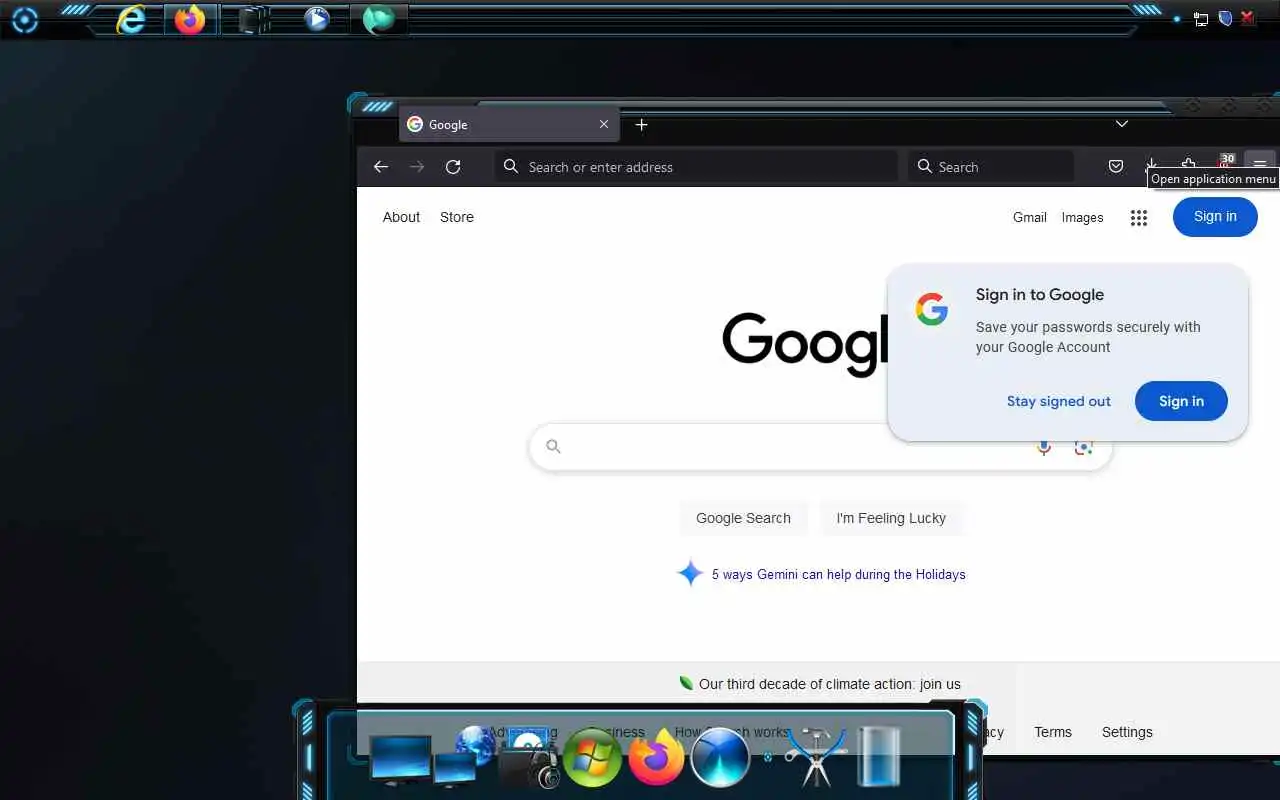Click the Firefox toolbar Search box
Image resolution: width=1280 pixels, height=800 pixels.
(991, 167)
